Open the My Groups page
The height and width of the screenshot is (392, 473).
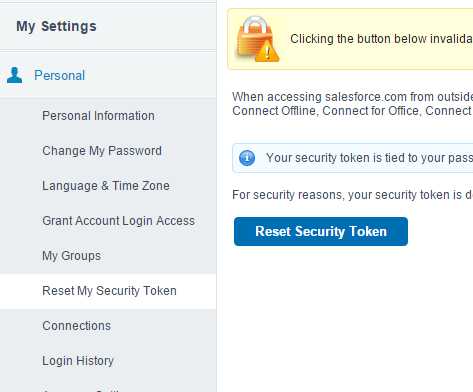71,256
